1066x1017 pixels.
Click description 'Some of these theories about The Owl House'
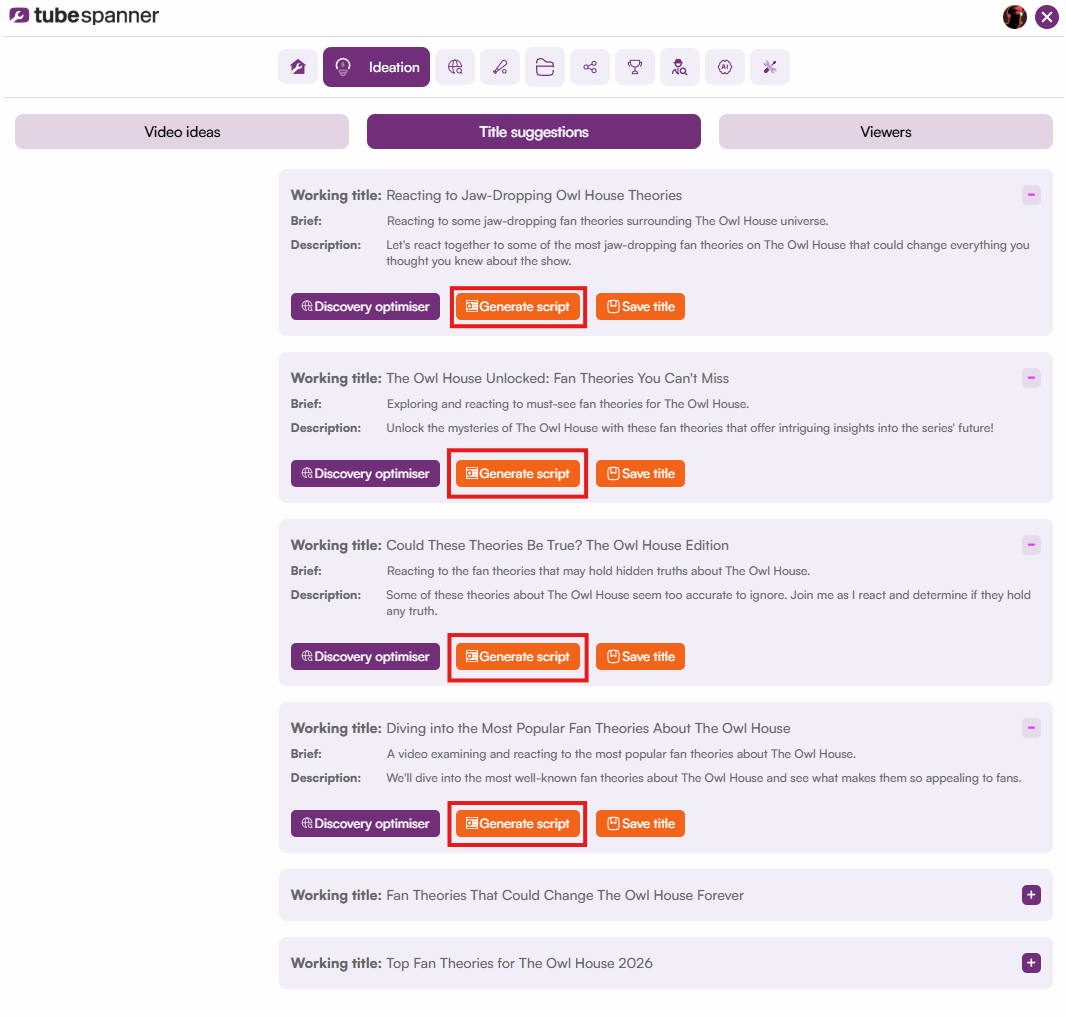coord(708,603)
